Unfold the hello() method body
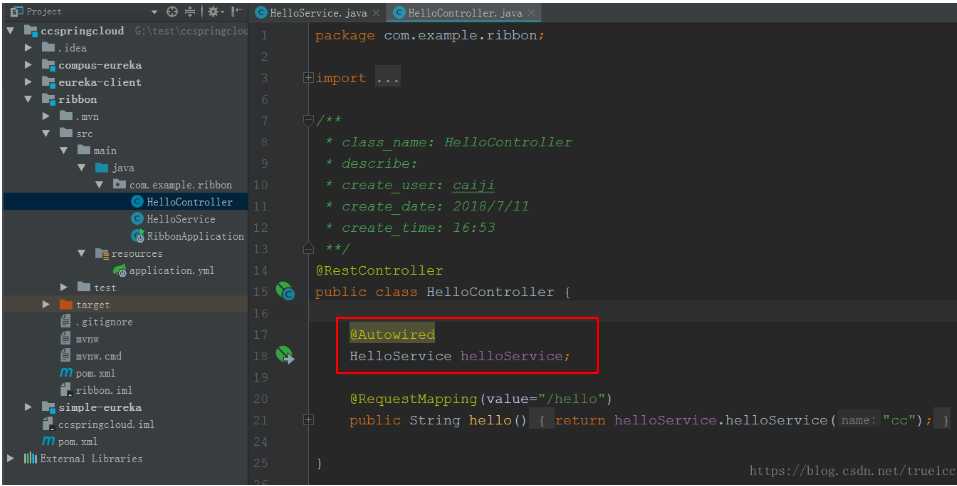Screen dimensions: 957x486 308,419
